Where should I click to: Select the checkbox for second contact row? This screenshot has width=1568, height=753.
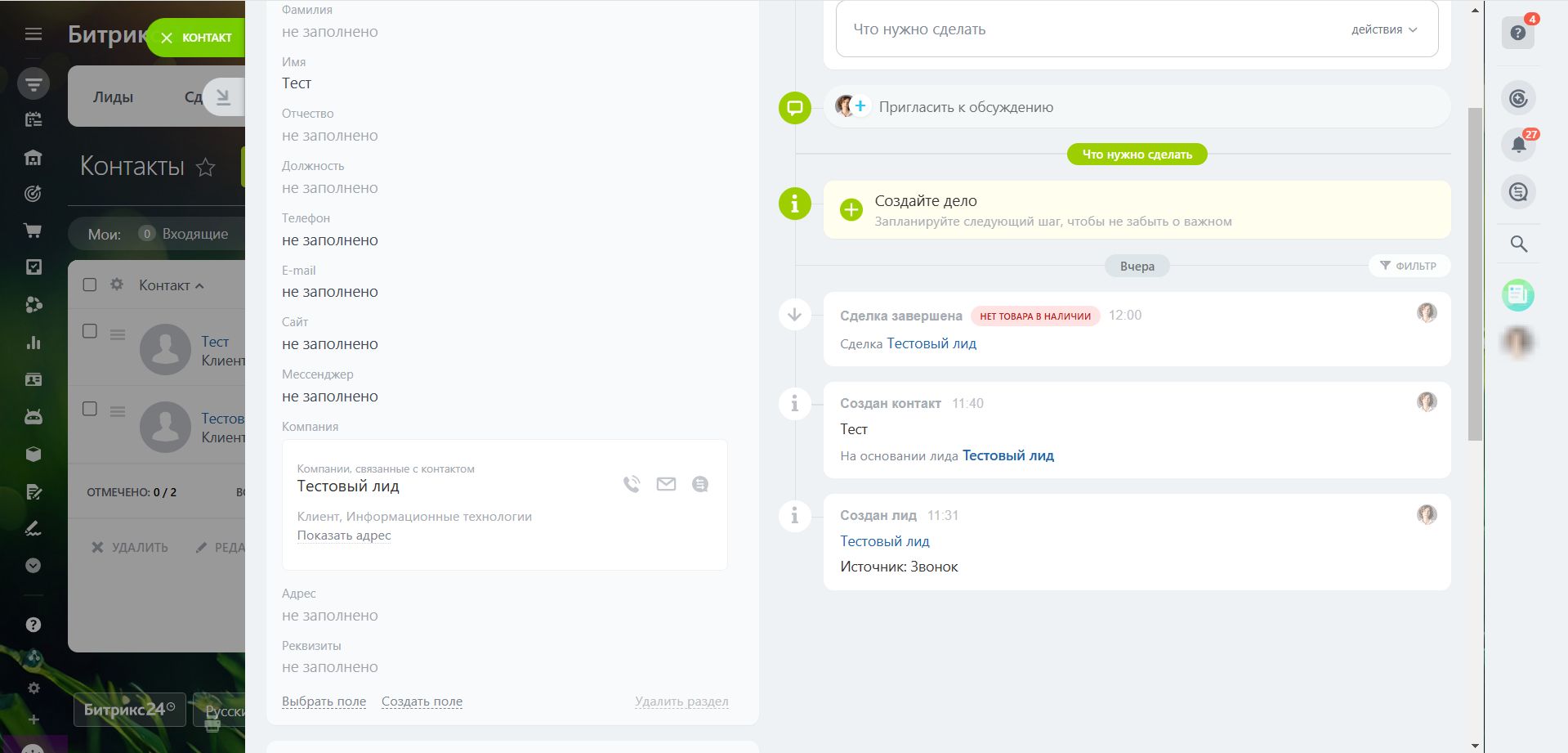click(90, 409)
